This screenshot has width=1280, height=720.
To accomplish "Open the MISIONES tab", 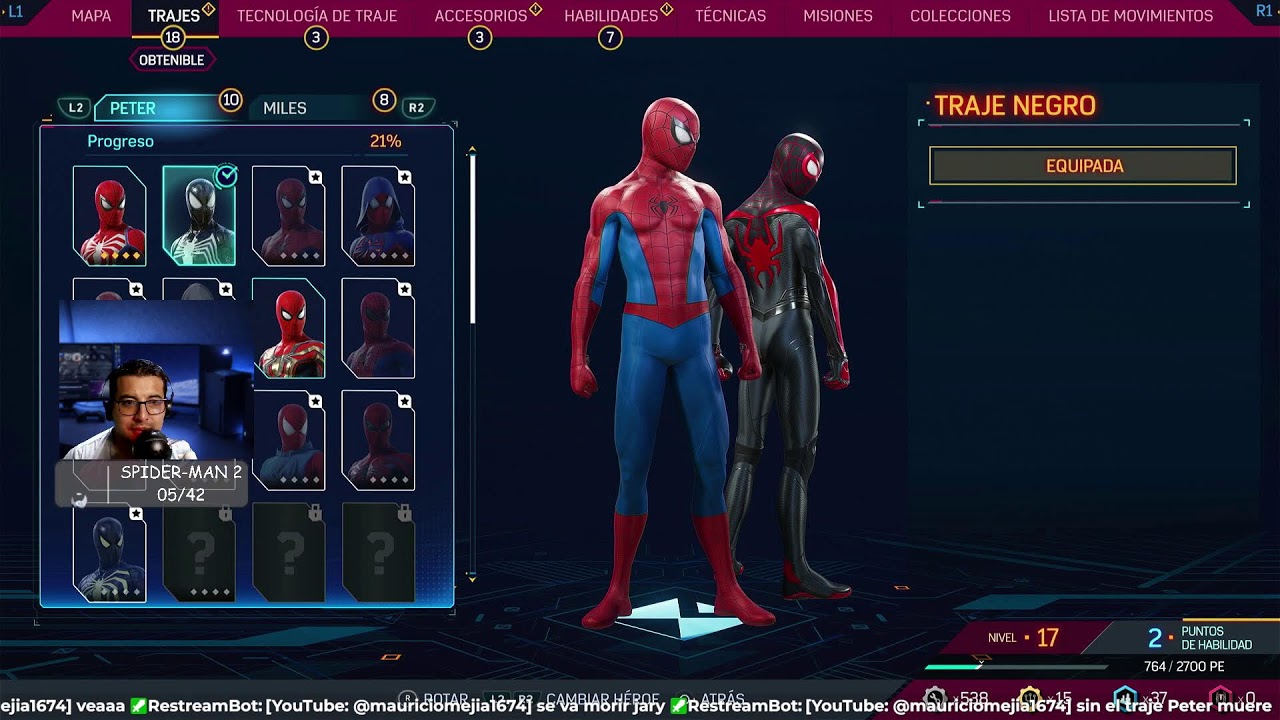I will point(838,16).
